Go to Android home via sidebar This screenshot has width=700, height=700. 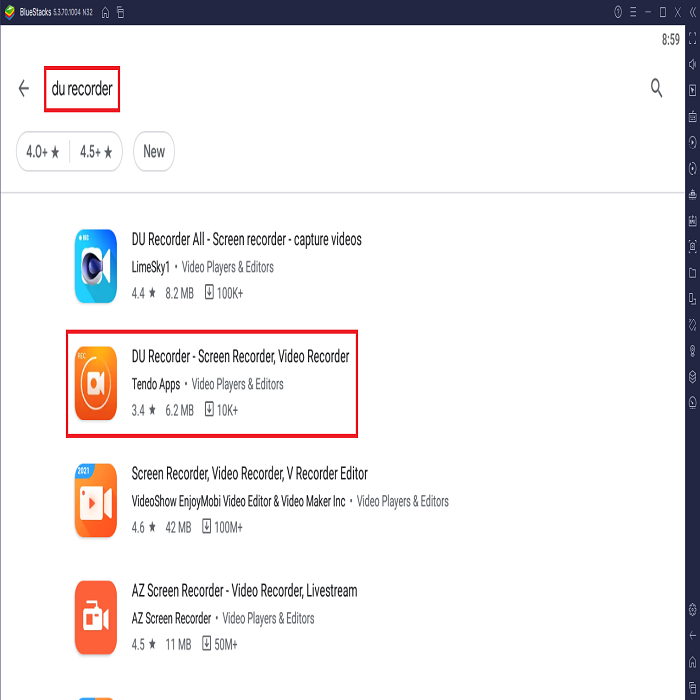click(692, 661)
